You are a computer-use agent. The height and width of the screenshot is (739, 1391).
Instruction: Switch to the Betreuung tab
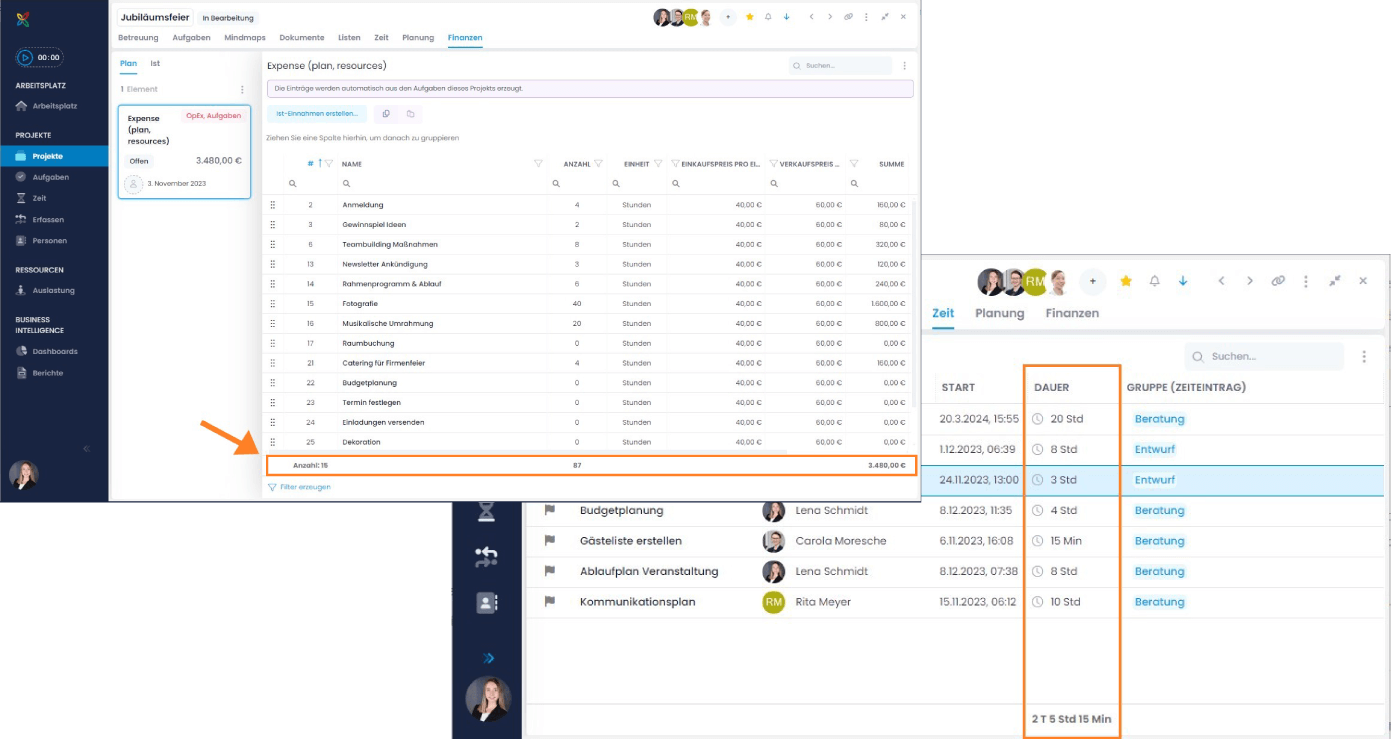138,38
